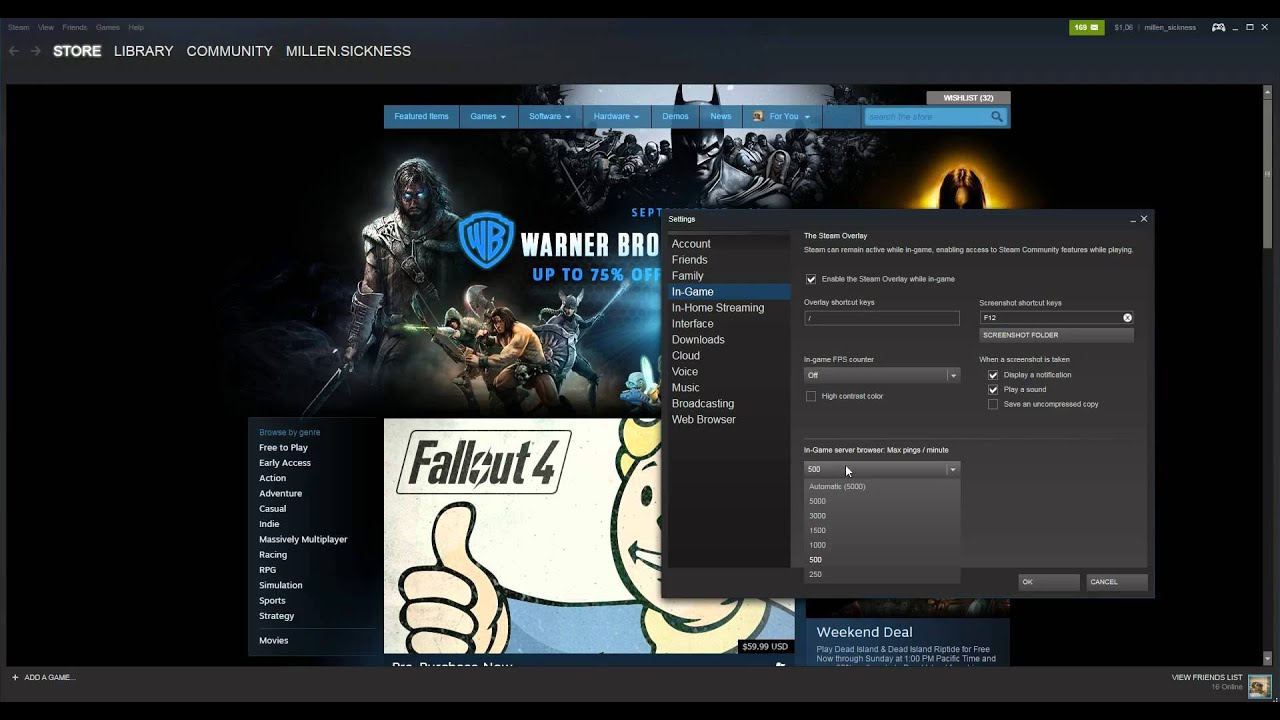Clear the F12 screenshot shortcut key

pyautogui.click(x=1127, y=318)
